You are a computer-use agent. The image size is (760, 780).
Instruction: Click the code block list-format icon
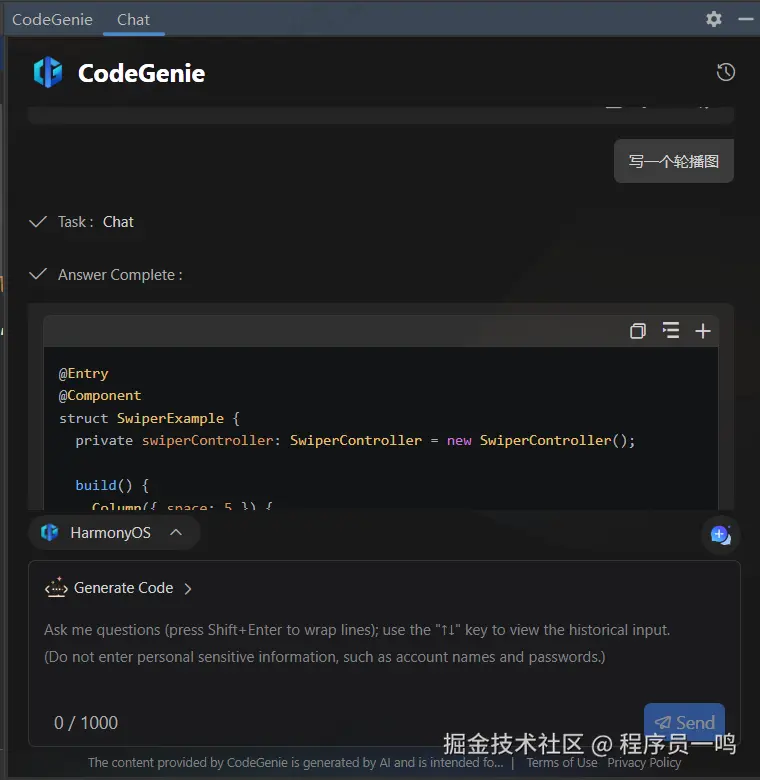[x=671, y=330]
